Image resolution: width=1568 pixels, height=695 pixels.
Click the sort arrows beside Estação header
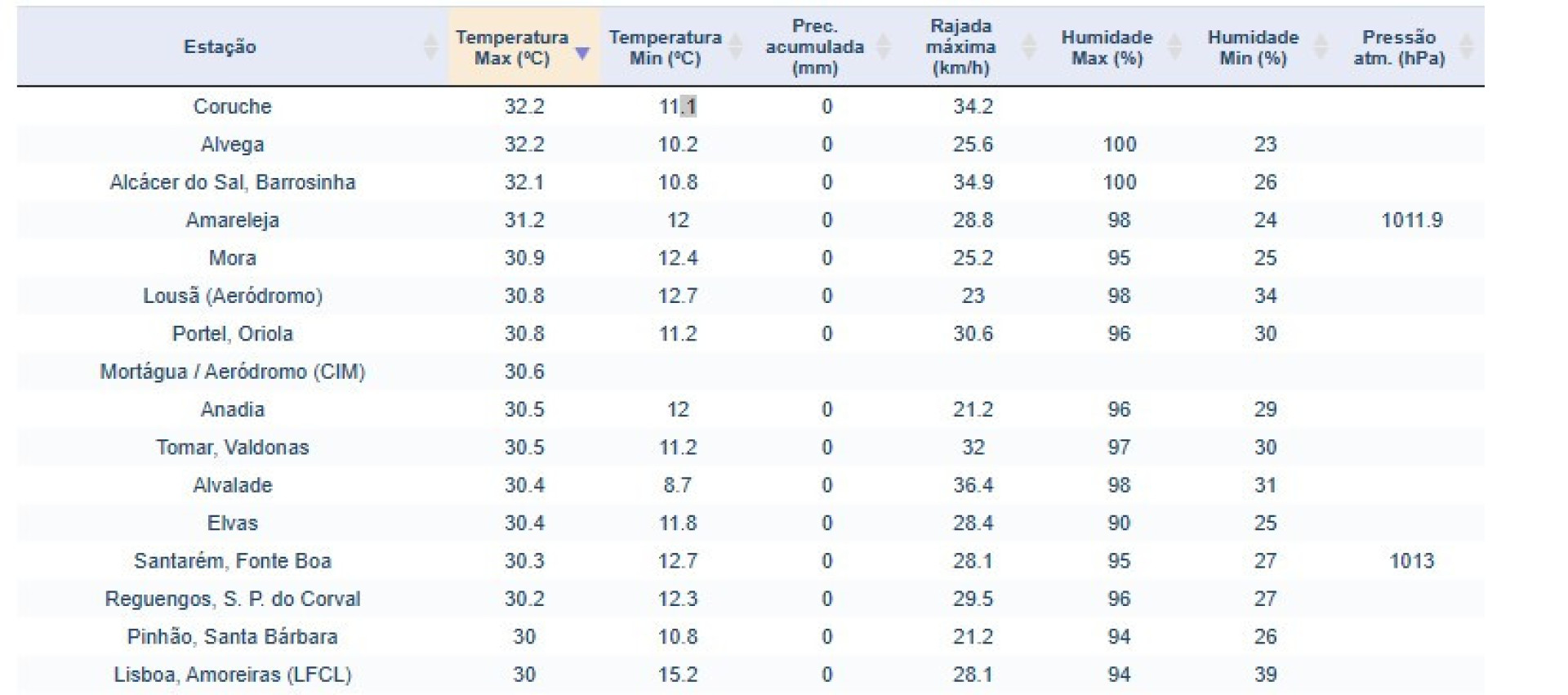click(430, 47)
